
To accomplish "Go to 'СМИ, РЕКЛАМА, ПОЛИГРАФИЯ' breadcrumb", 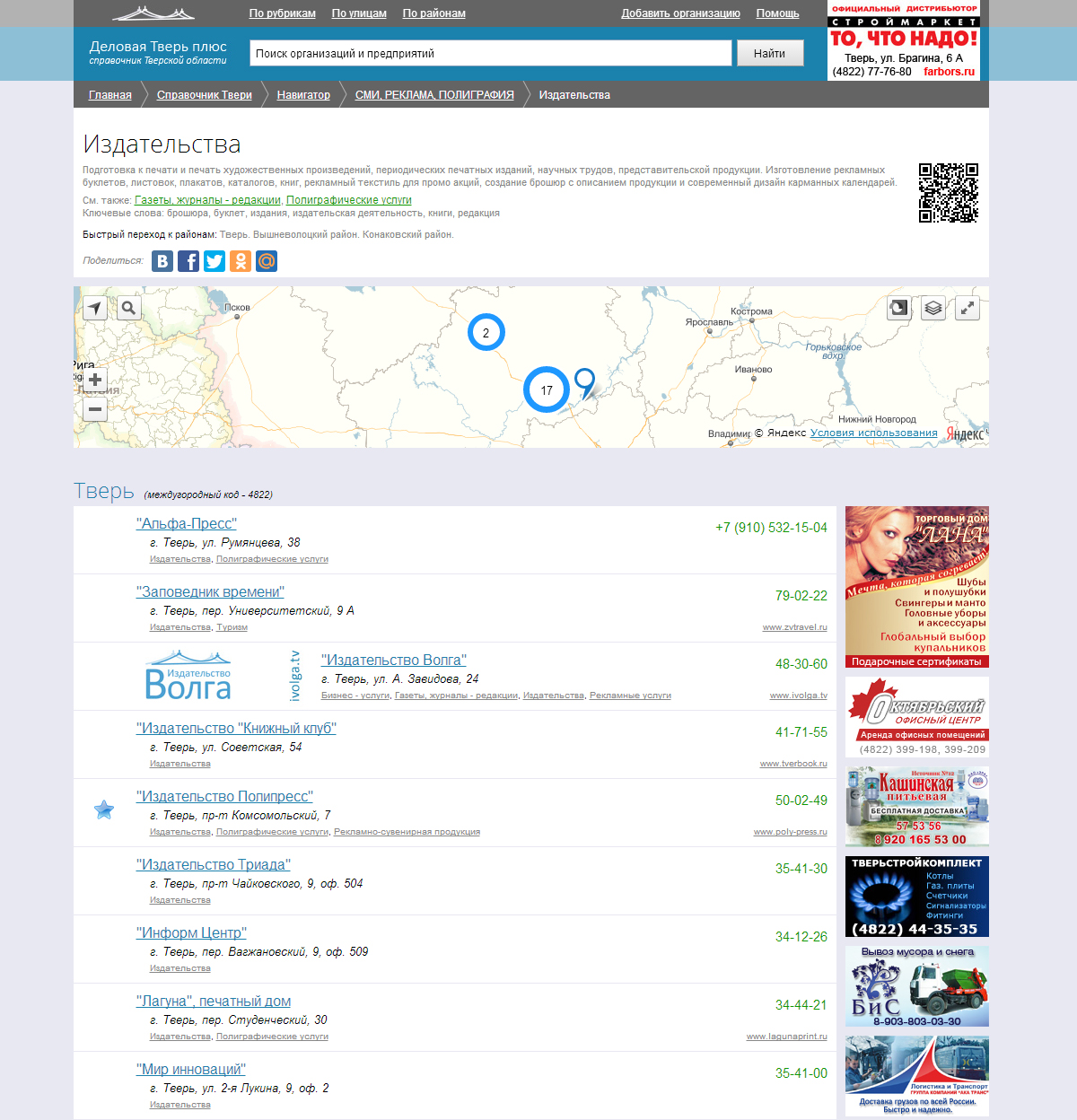I will [x=434, y=95].
